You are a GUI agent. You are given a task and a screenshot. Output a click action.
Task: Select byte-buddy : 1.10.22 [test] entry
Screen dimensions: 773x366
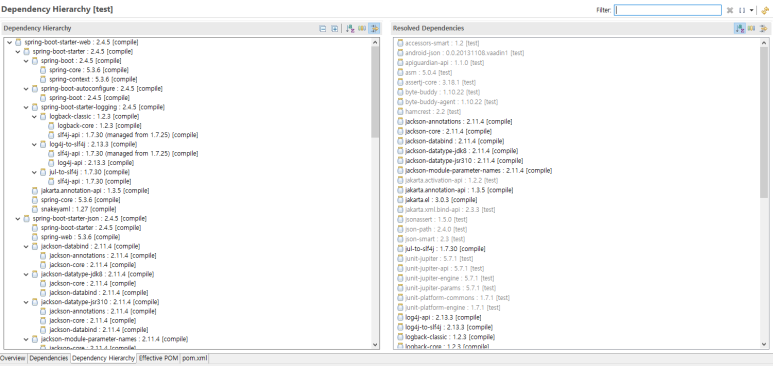coord(442,92)
